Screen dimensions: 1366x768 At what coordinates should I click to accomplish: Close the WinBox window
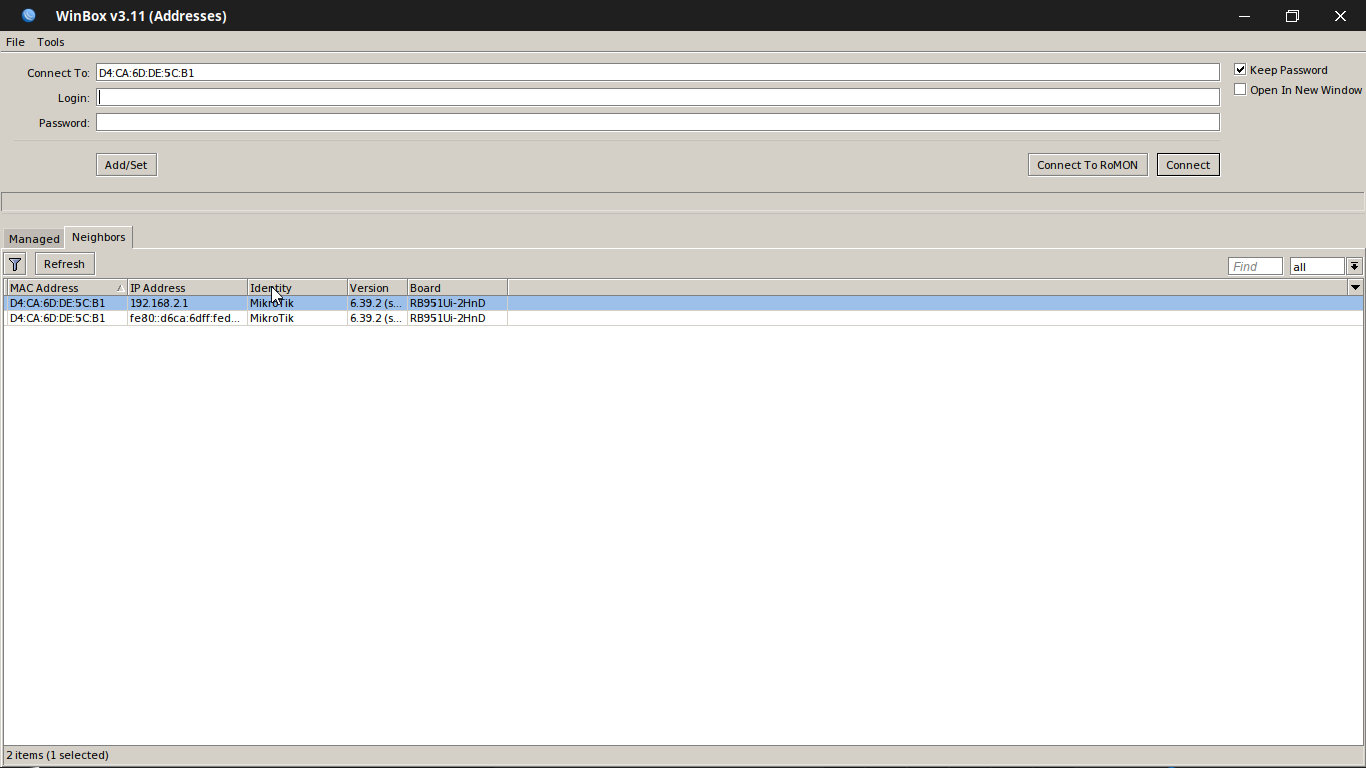1340,16
